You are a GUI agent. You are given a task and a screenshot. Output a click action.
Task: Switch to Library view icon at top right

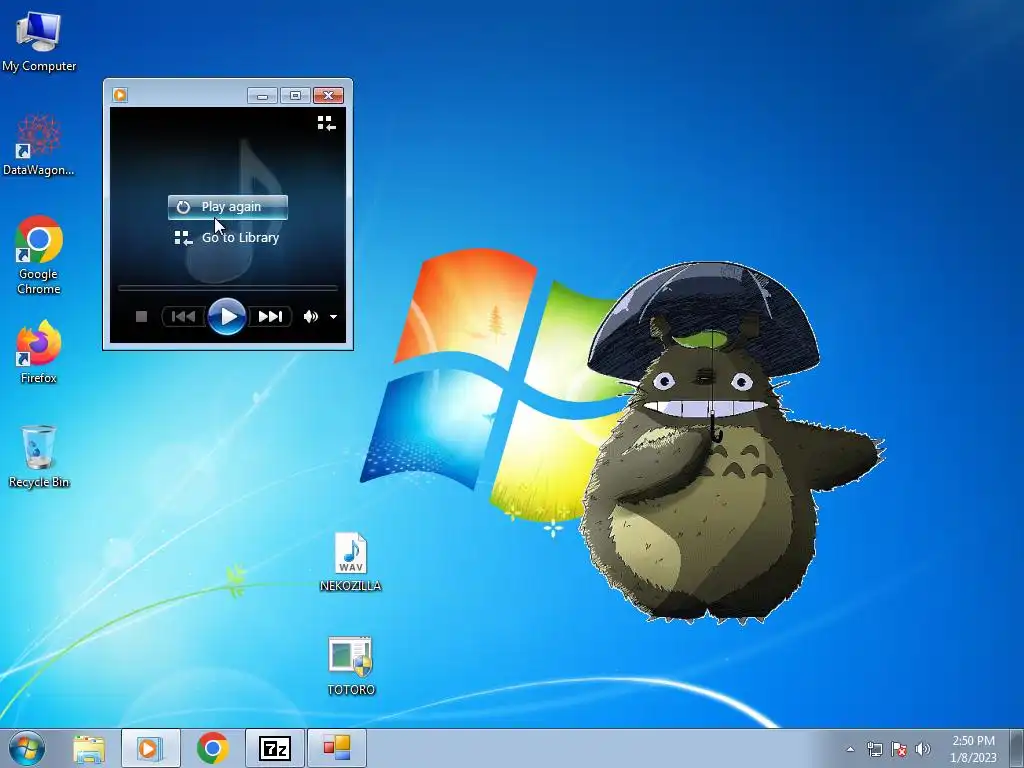pos(327,123)
